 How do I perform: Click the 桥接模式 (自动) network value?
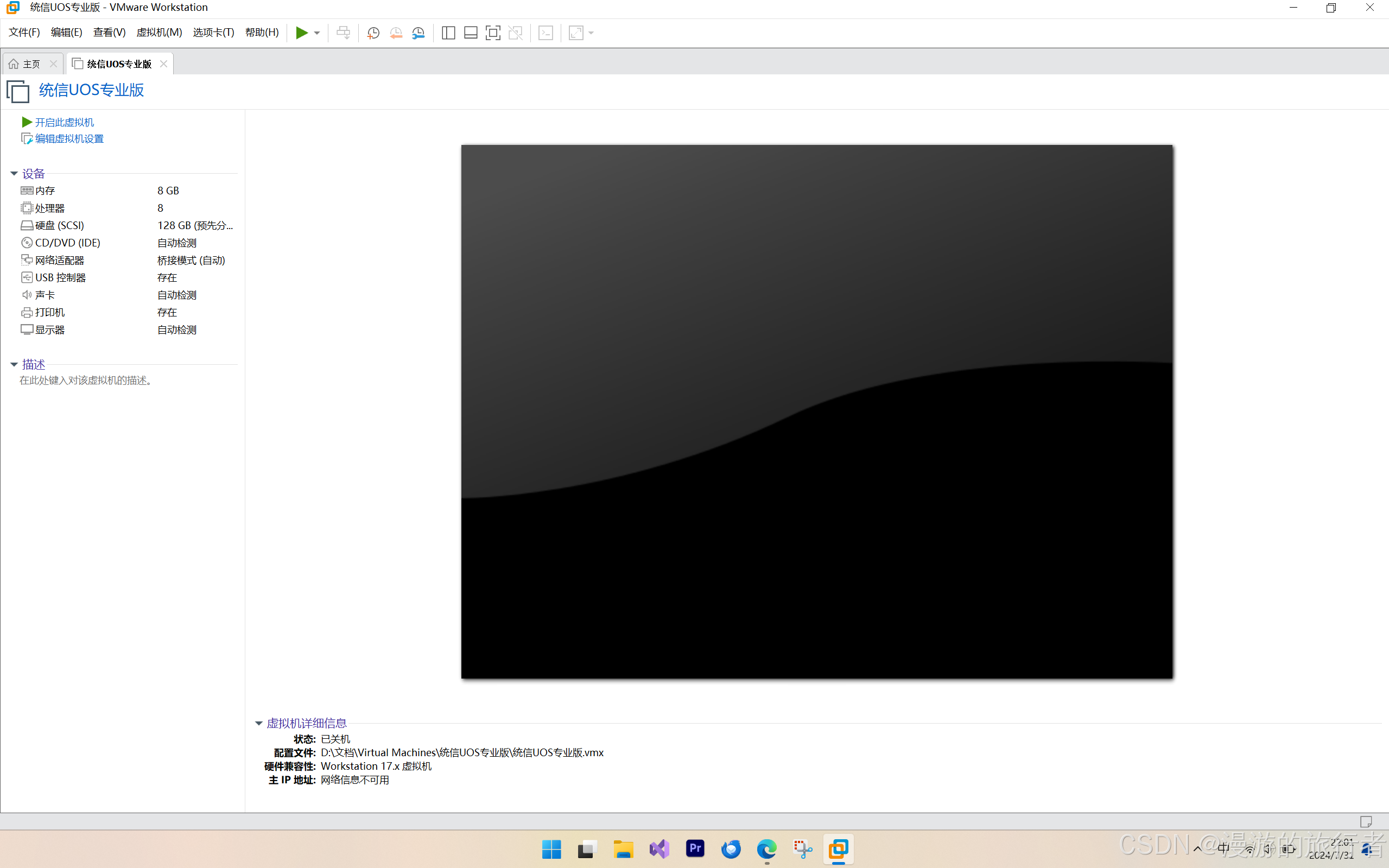191,260
